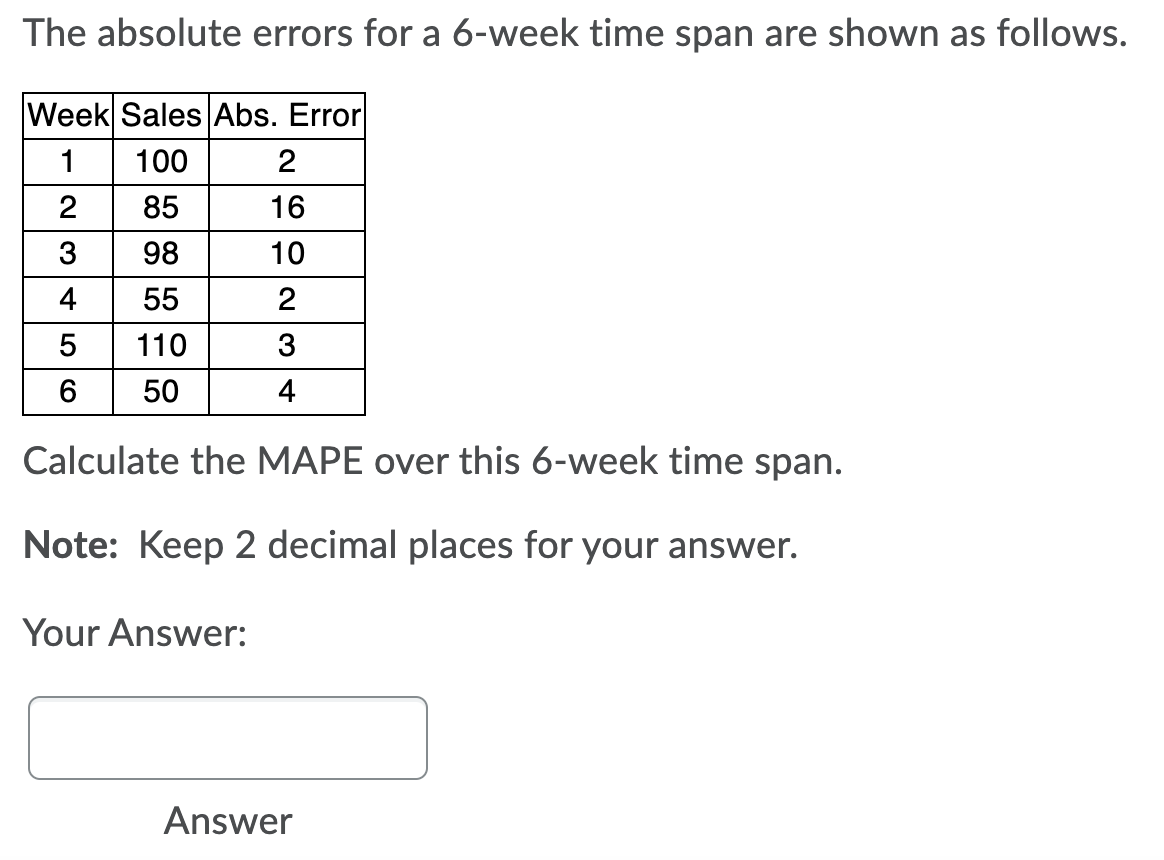Click the Sales column header
This screenshot has width=1164, height=860.
(159, 115)
